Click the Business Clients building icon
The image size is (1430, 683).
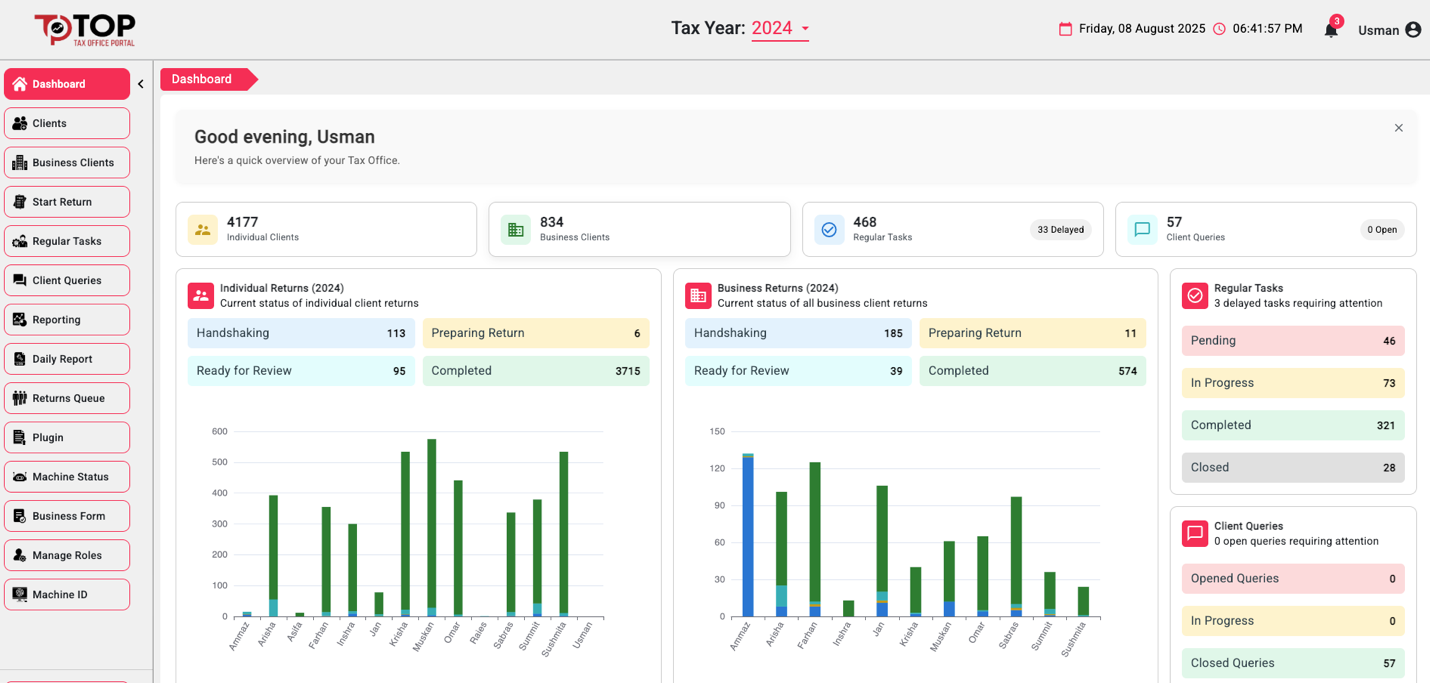515,230
